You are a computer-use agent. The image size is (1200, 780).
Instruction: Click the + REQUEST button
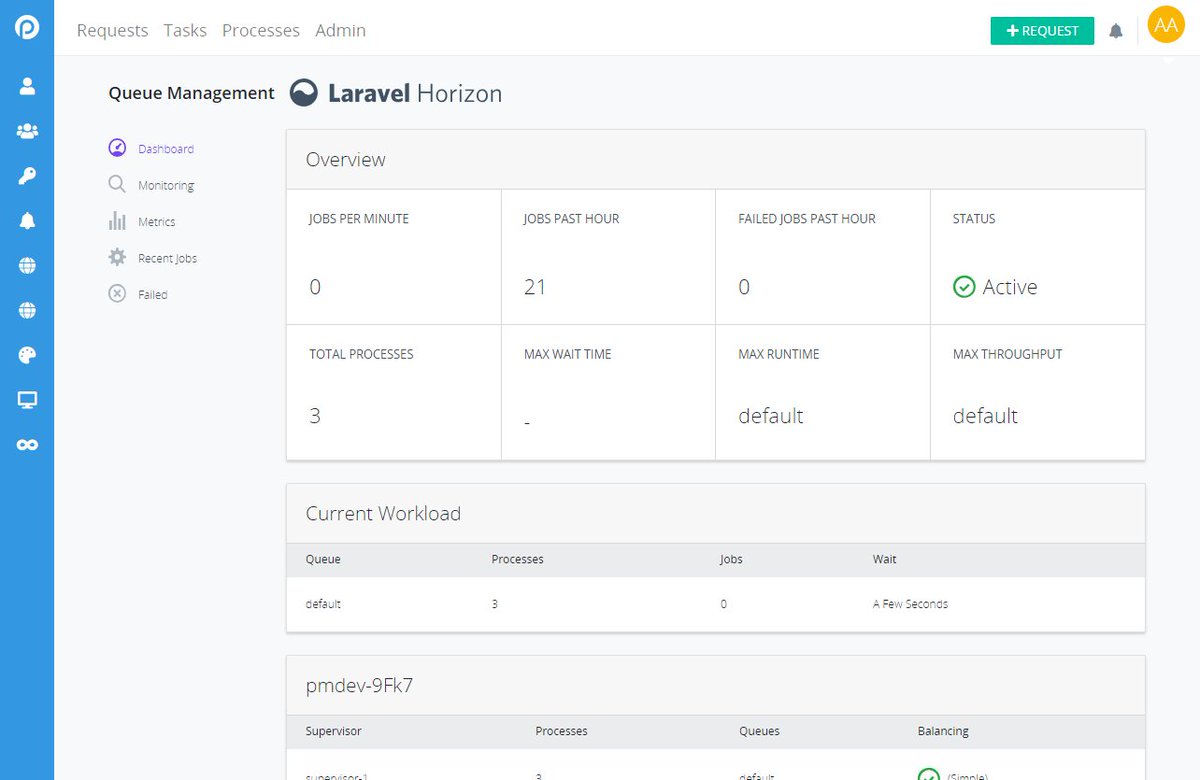coord(1042,31)
